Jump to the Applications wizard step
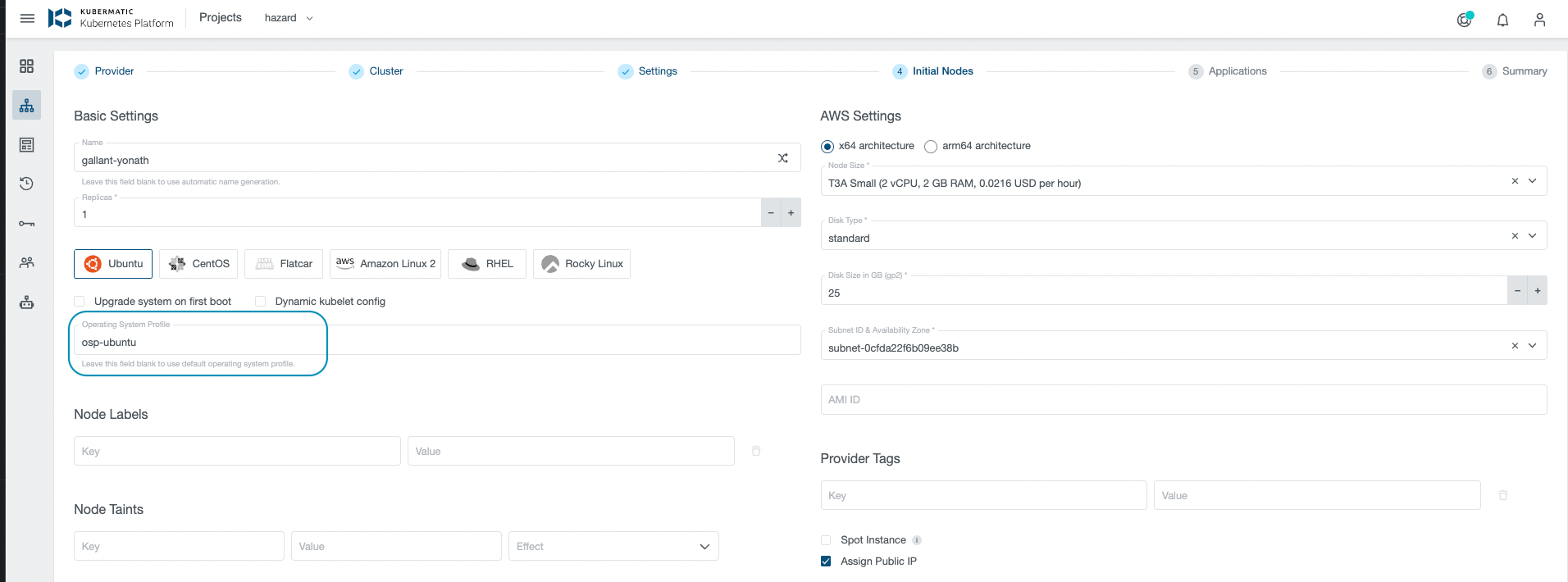1568x582 pixels. coord(1237,71)
